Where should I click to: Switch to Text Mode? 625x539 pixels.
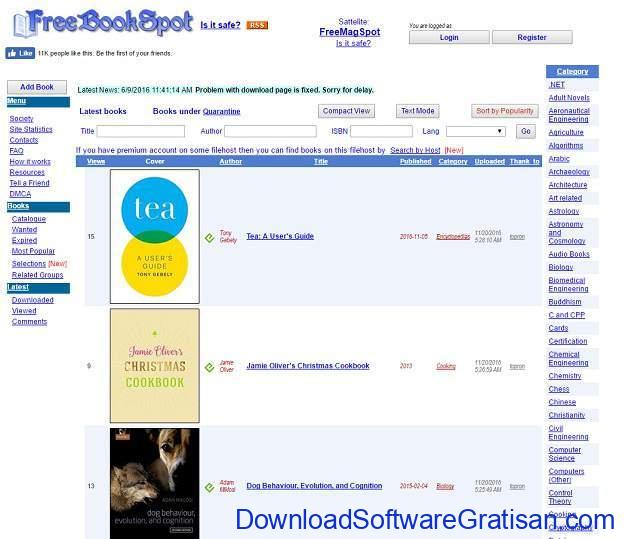pyautogui.click(x=417, y=111)
